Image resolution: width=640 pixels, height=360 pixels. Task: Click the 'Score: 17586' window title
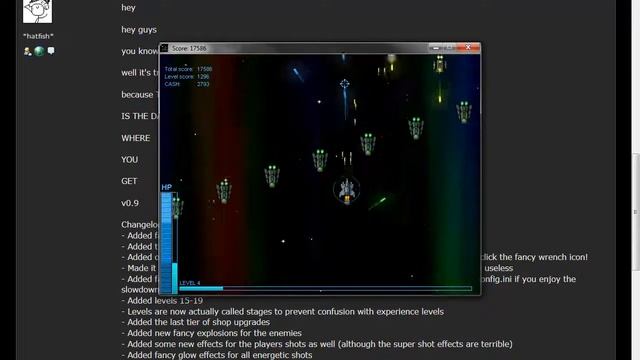(189, 48)
